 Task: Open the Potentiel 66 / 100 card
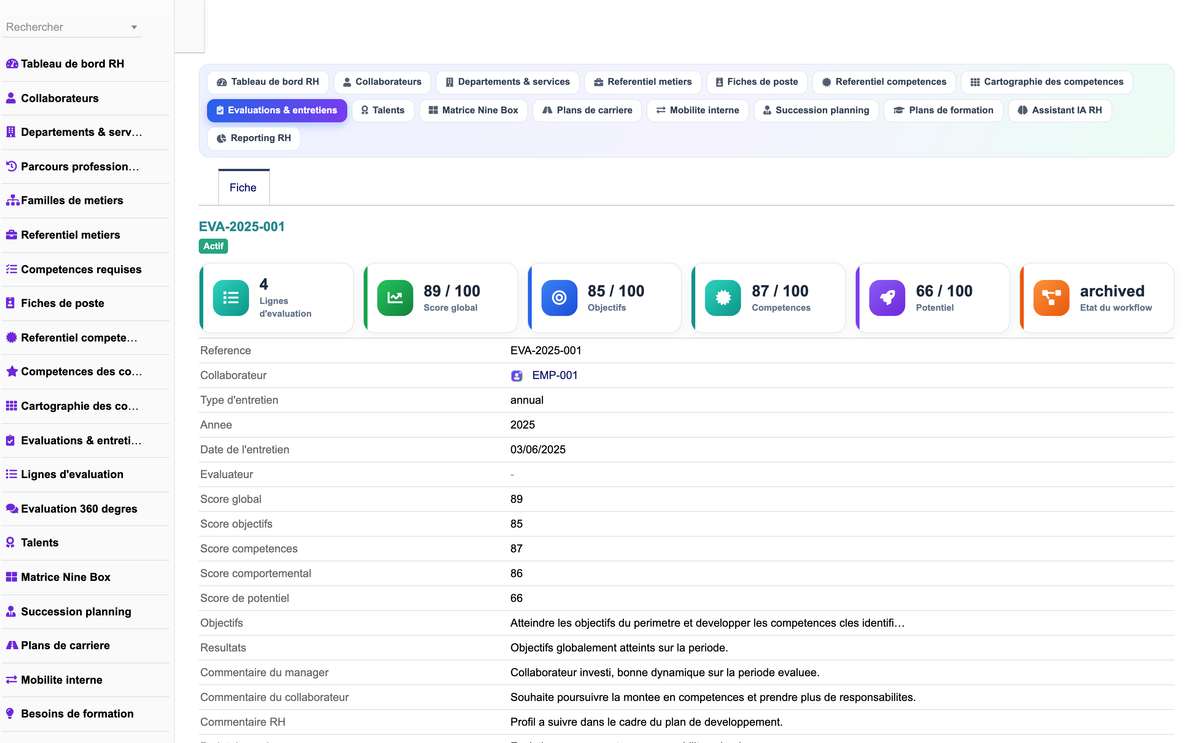[932, 298]
